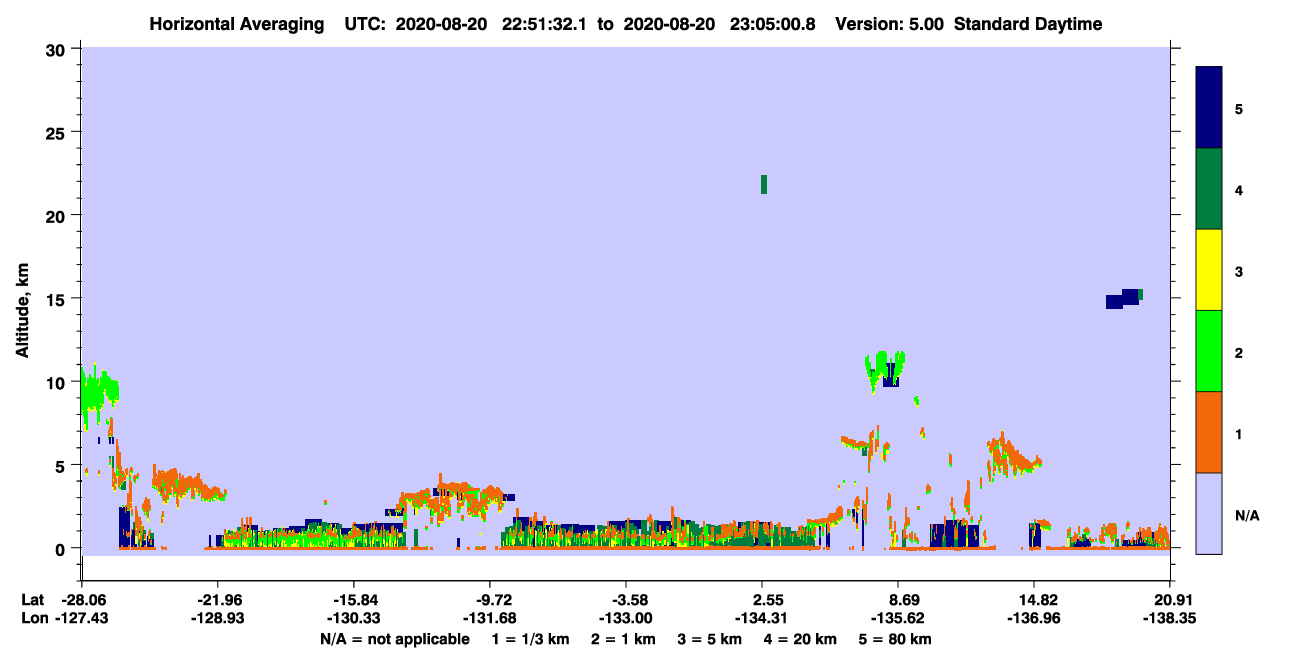1300x667 pixels.
Task: Click the longitude value -135.62
Action: pos(898,619)
